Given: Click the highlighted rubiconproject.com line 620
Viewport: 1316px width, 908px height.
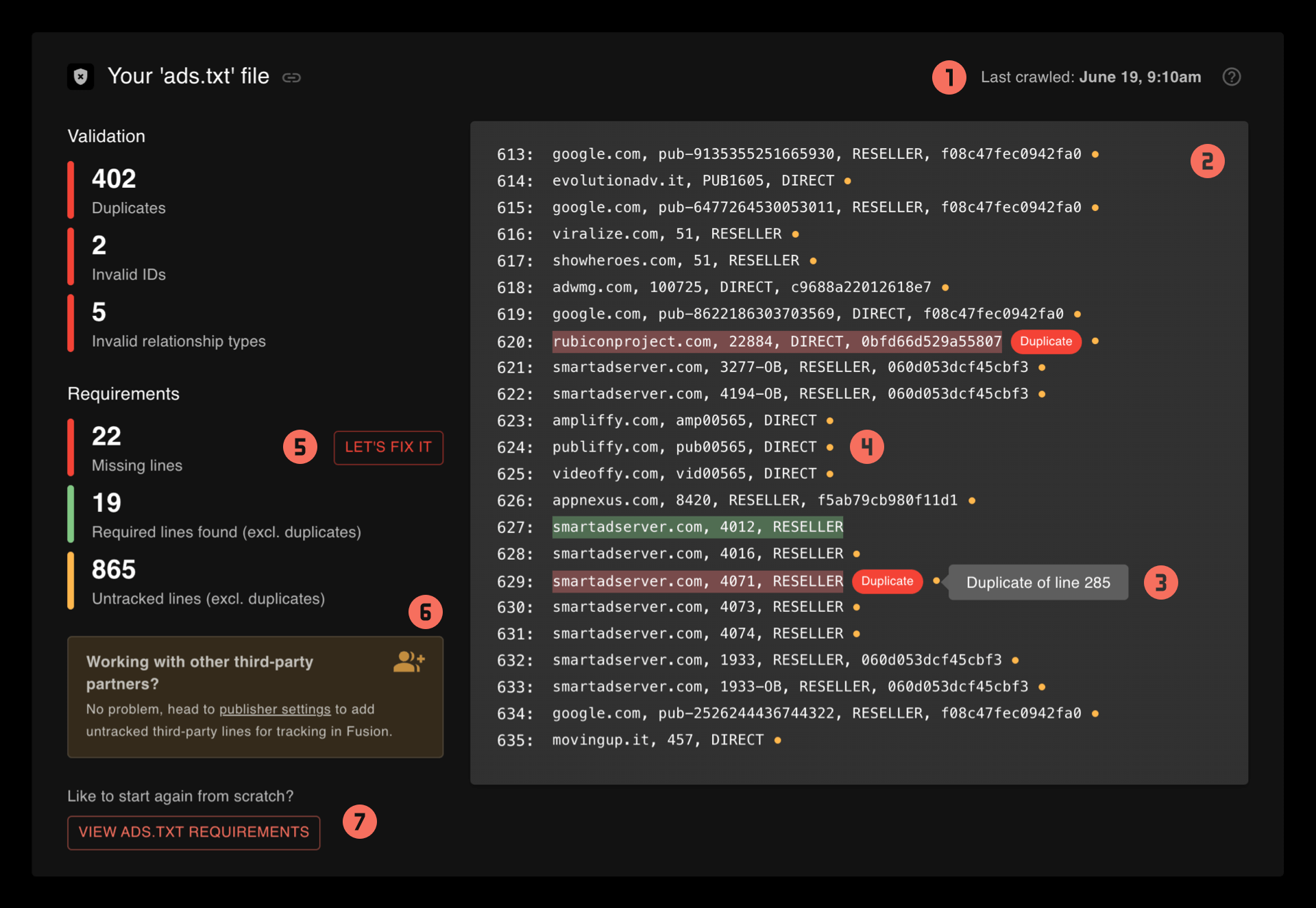Looking at the screenshot, I should point(777,341).
